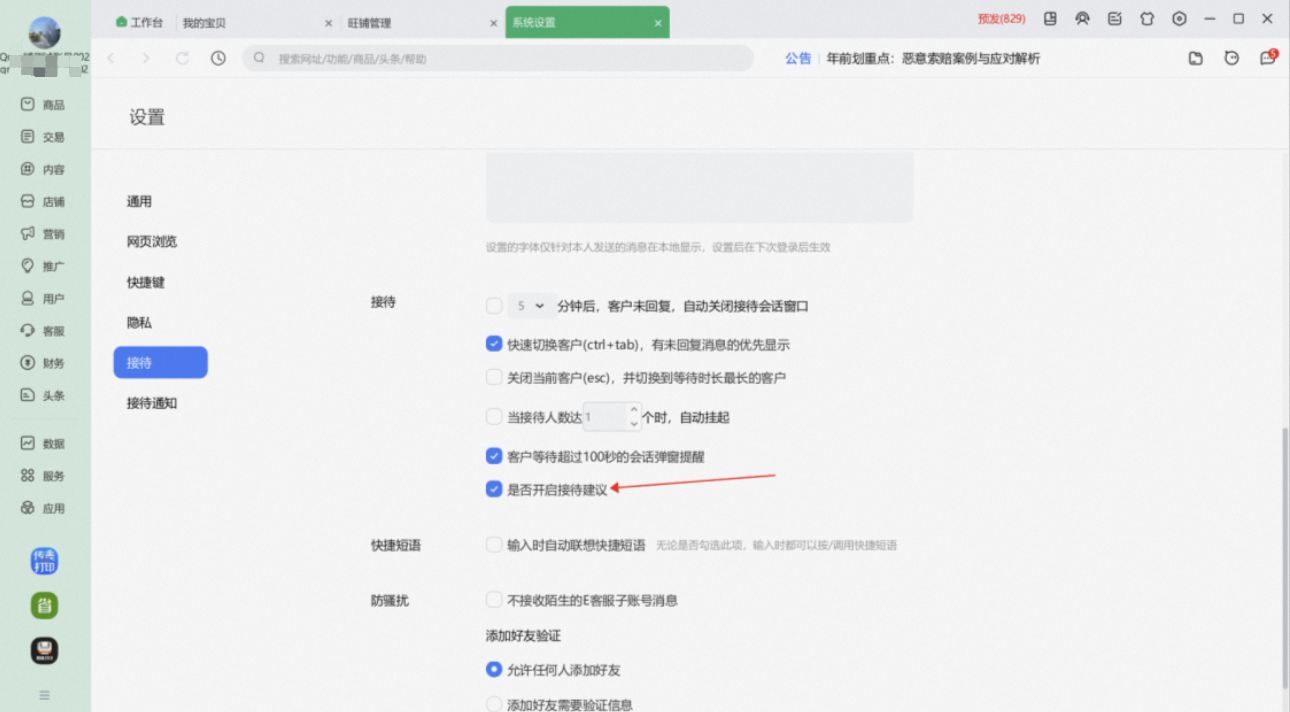Increase the reception count stepper up arrow

634,410
